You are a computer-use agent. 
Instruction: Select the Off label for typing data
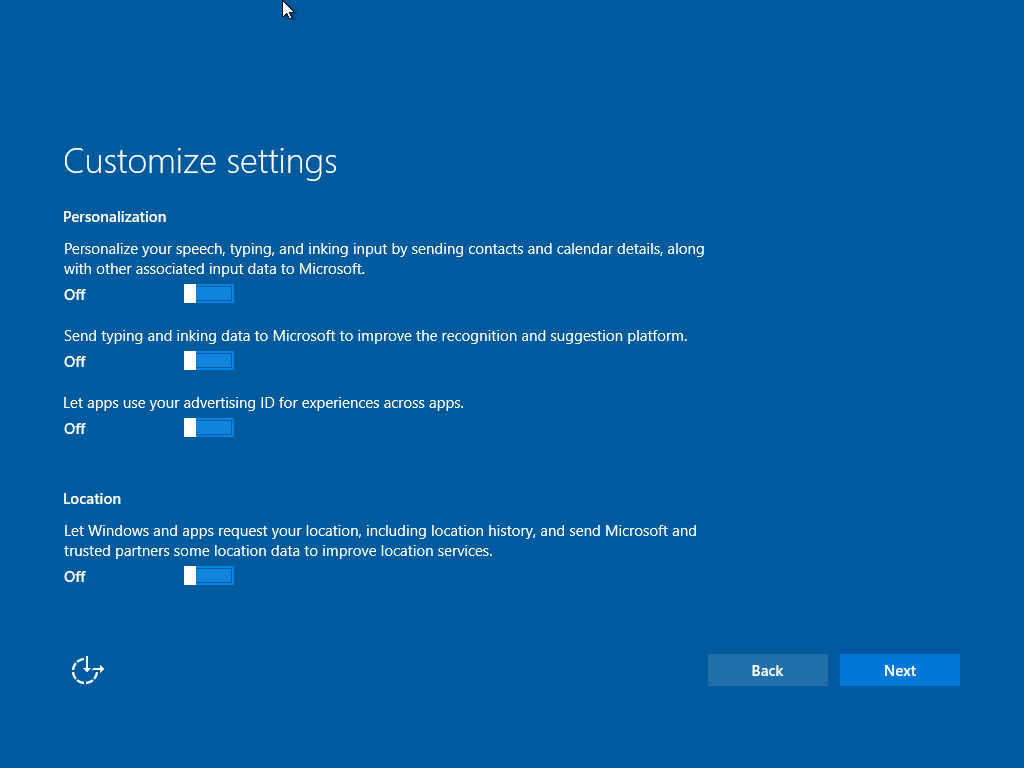click(75, 362)
